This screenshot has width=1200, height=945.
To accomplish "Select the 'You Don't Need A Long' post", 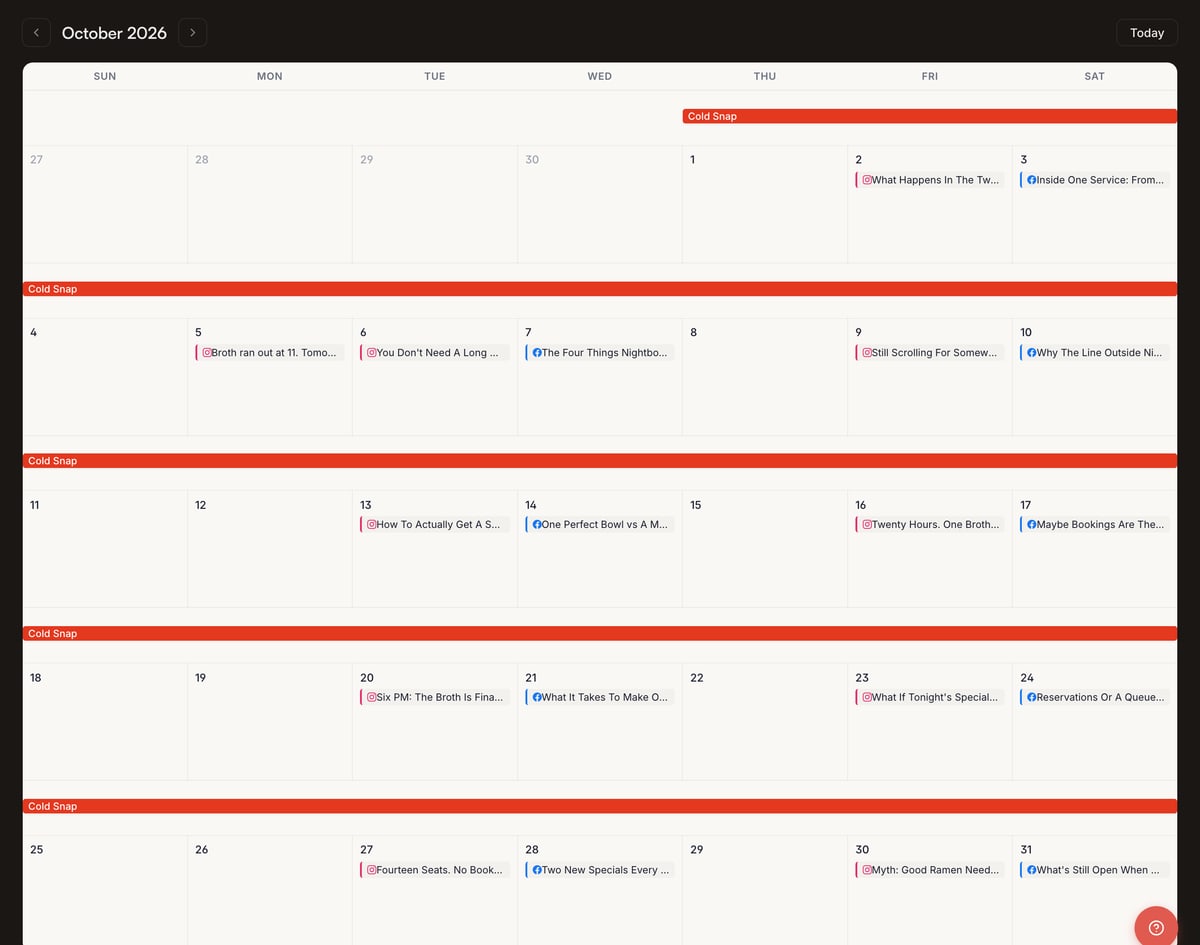I will pyautogui.click(x=435, y=353).
